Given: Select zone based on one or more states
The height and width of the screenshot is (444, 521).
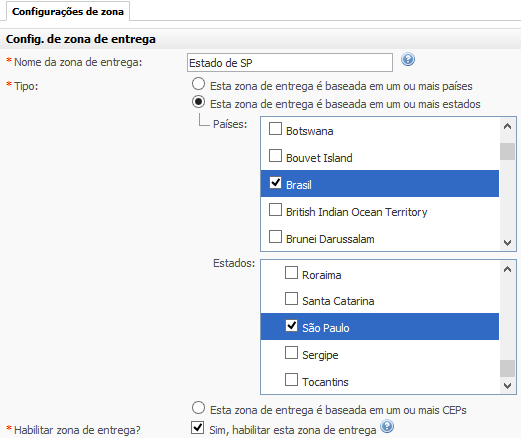Looking at the screenshot, I should coord(198,102).
